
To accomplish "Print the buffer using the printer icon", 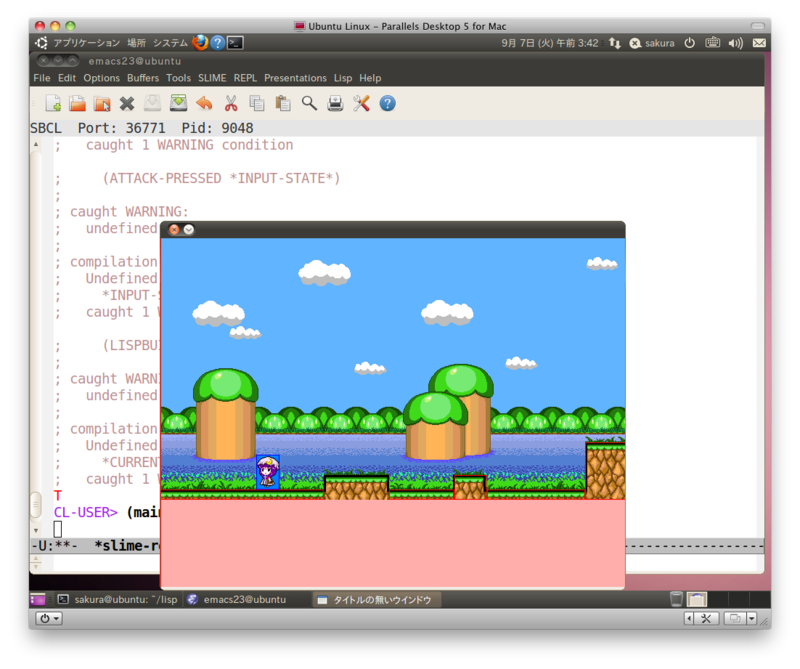I will click(335, 104).
